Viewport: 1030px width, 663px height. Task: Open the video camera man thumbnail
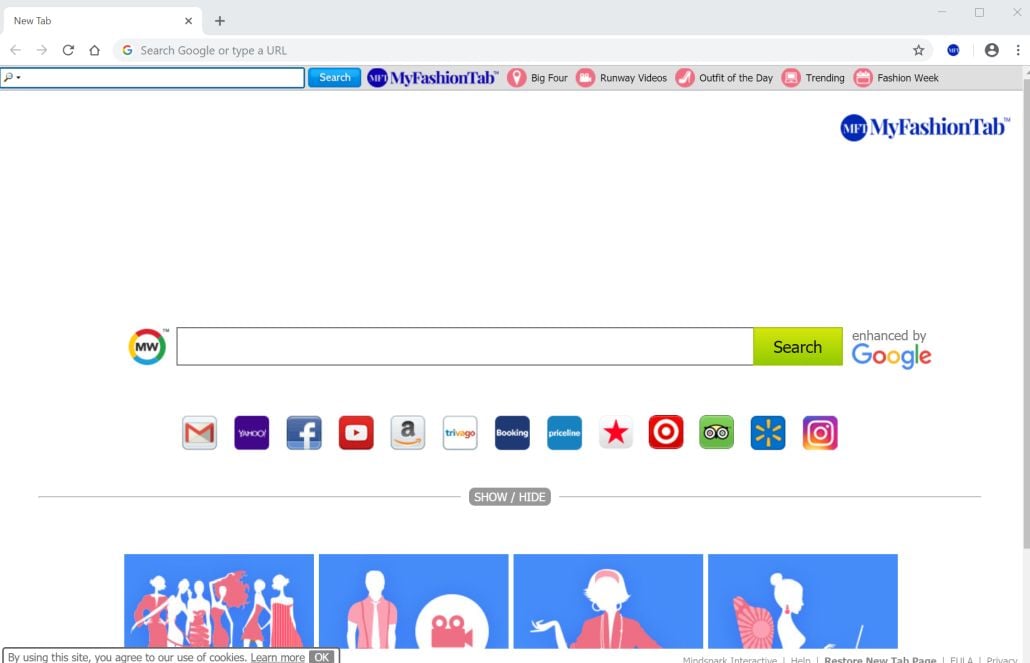coord(413,601)
